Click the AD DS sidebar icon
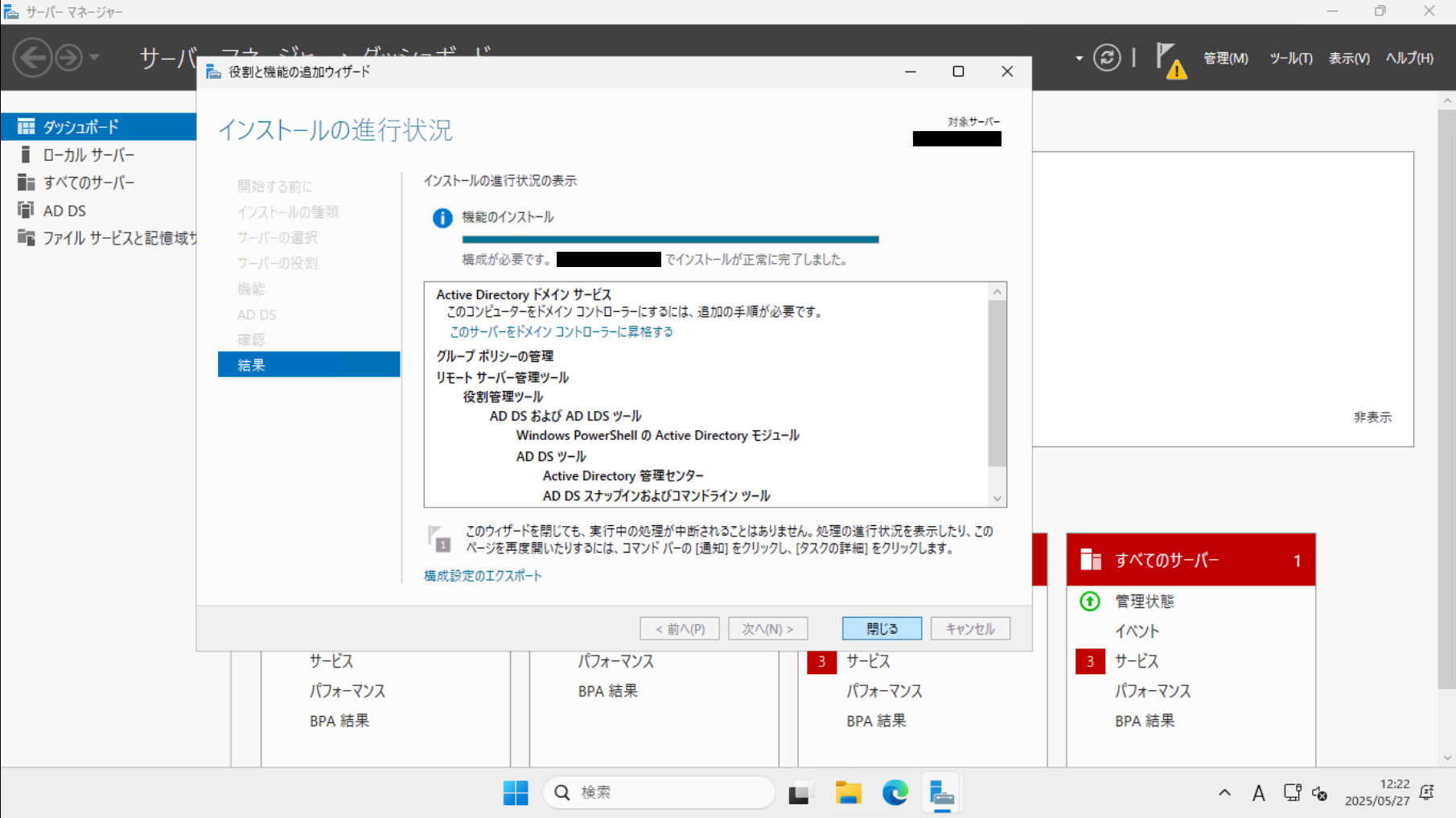This screenshot has height=818, width=1456. (x=27, y=211)
